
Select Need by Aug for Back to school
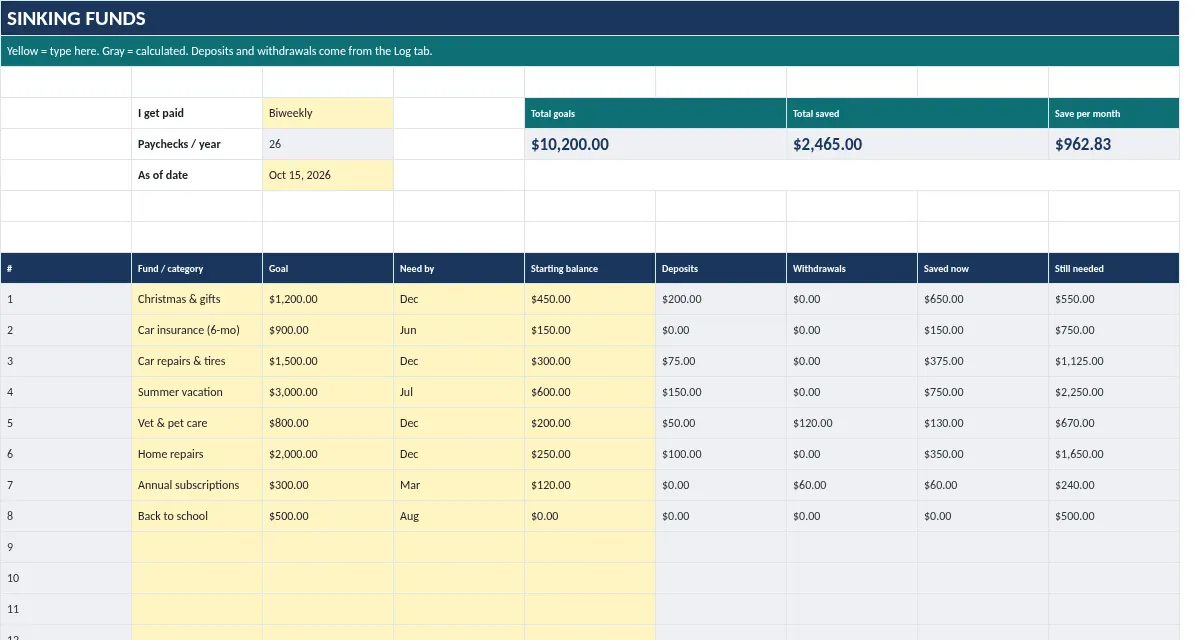point(459,516)
